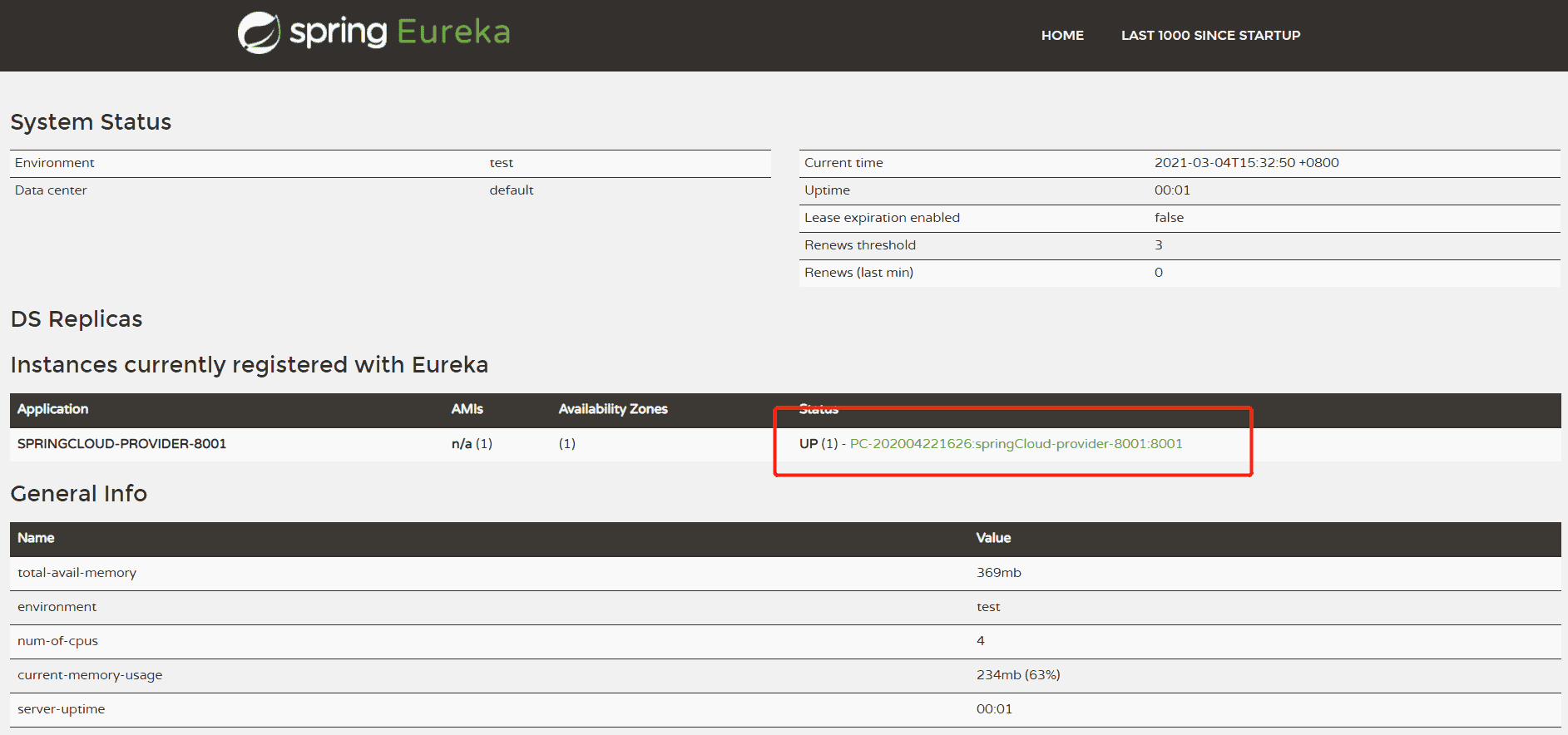Screen dimensions: 1568x735
Task: Select the System Status heading
Action: (91, 121)
